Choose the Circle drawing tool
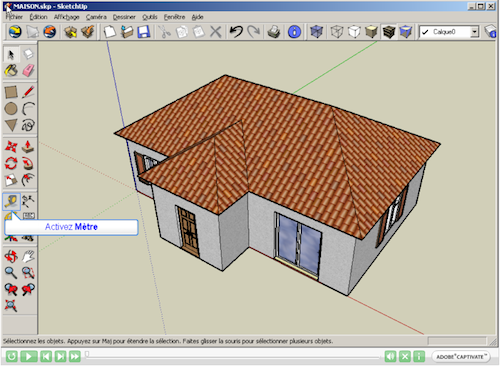 (11, 109)
